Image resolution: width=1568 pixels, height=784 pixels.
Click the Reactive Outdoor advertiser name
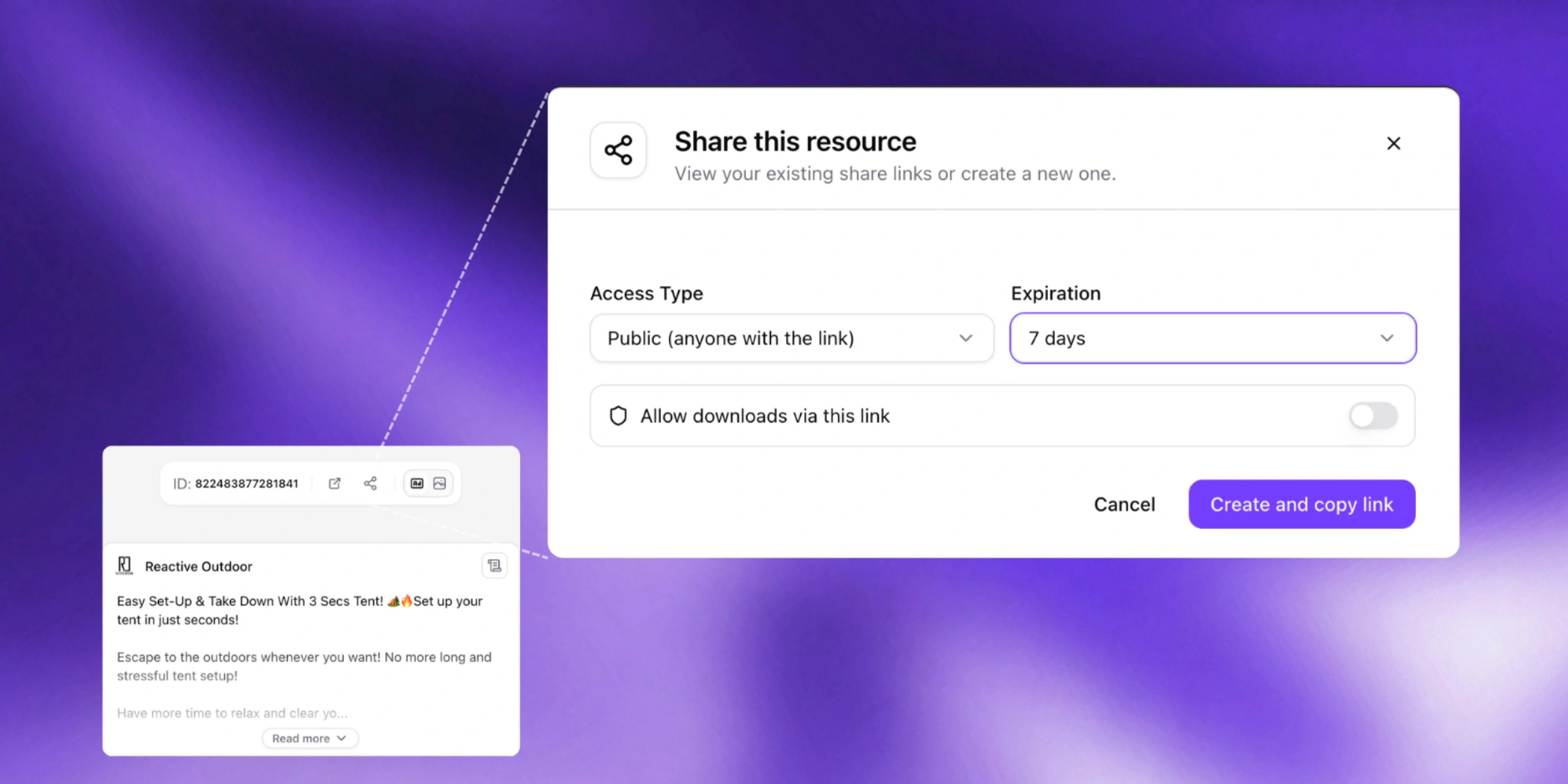point(198,567)
